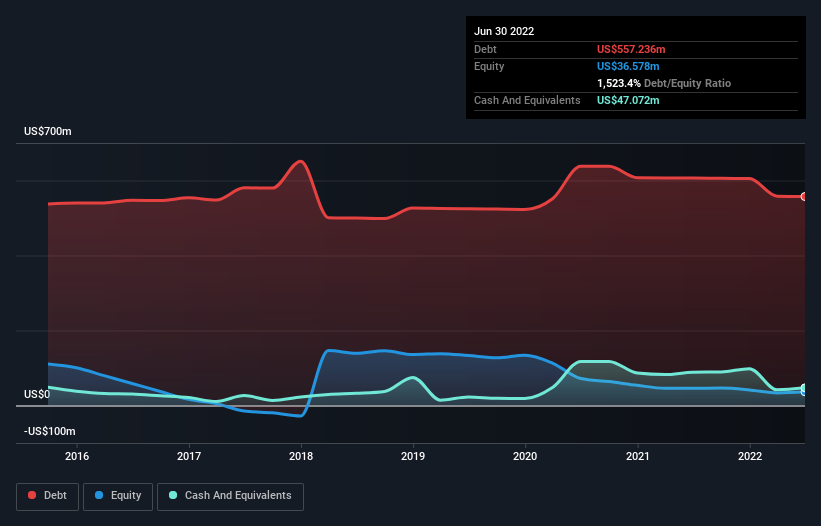Click the 2018 x-axis label

pos(301,456)
